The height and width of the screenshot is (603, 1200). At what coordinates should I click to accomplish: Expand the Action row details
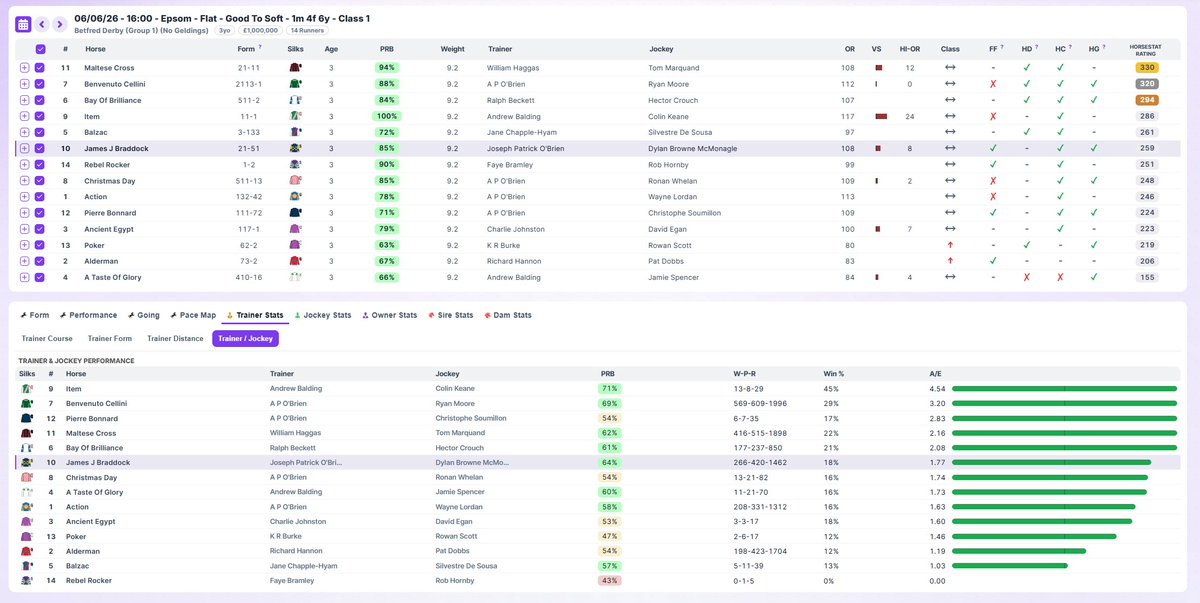(x=24, y=197)
